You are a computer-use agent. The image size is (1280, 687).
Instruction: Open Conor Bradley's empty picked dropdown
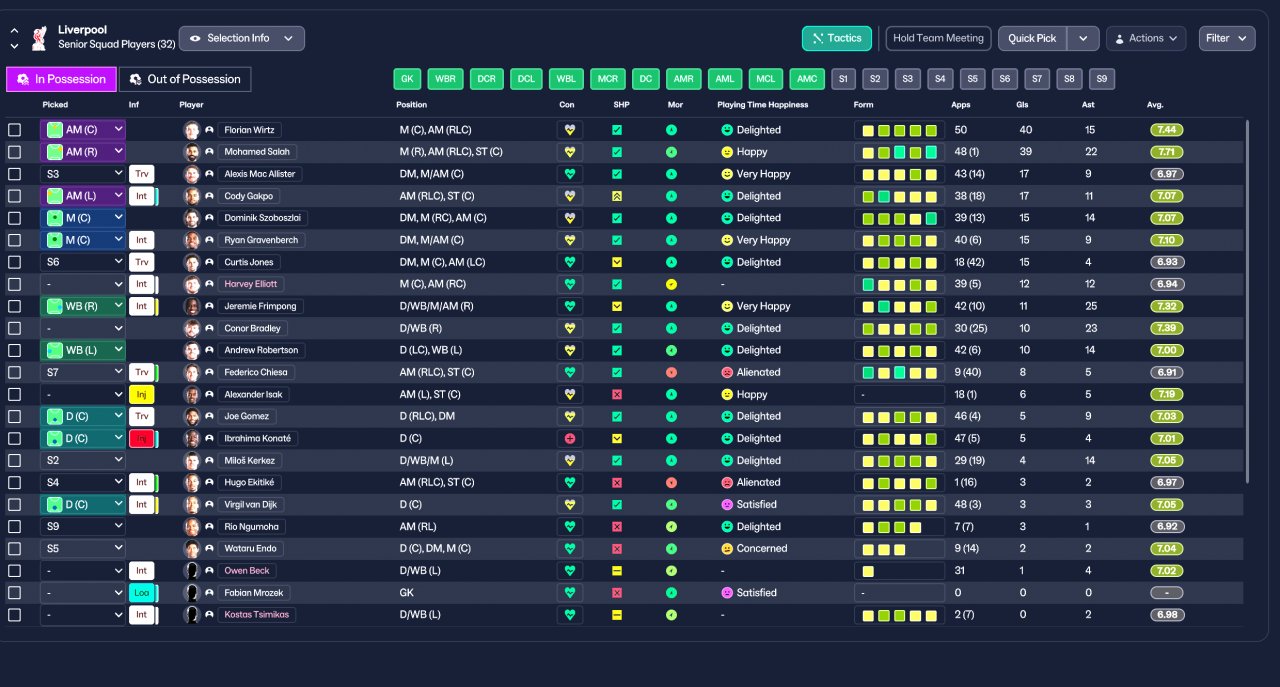[83, 328]
